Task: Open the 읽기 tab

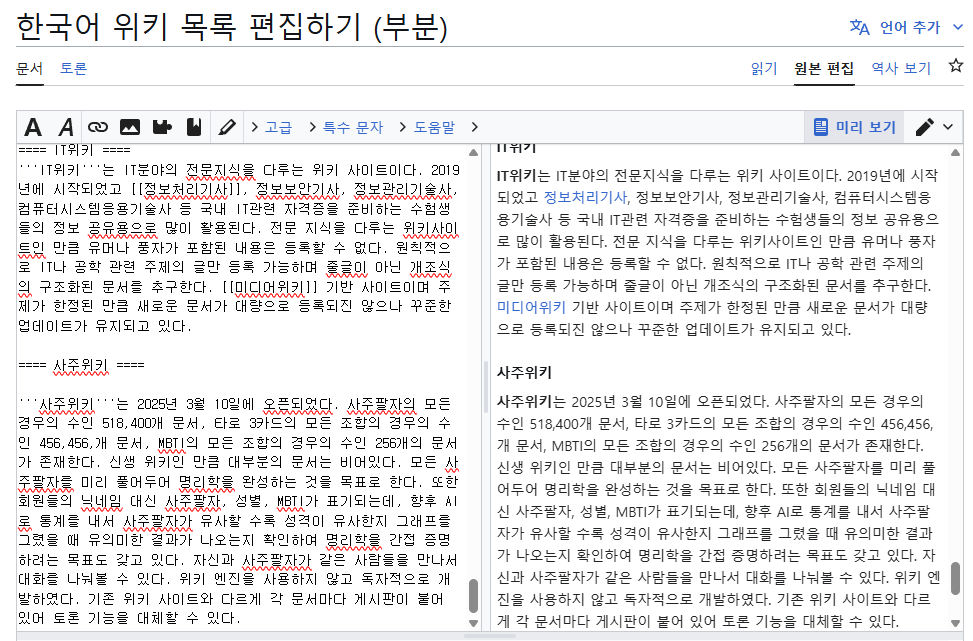Action: pyautogui.click(x=764, y=68)
